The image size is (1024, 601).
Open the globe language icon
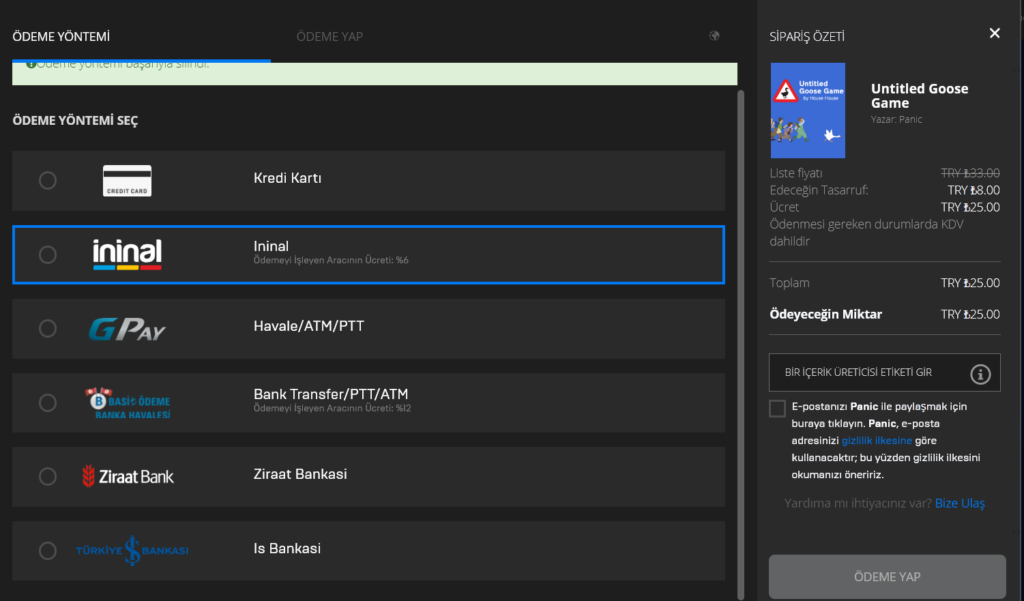point(714,36)
